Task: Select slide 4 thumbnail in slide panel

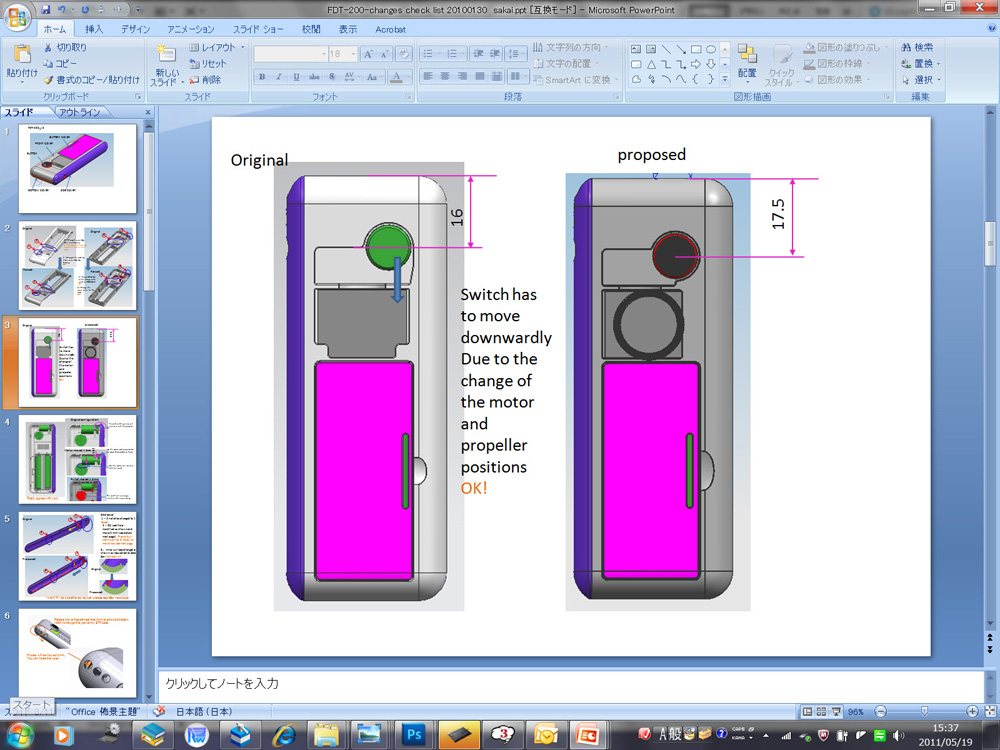Action: (x=78, y=459)
